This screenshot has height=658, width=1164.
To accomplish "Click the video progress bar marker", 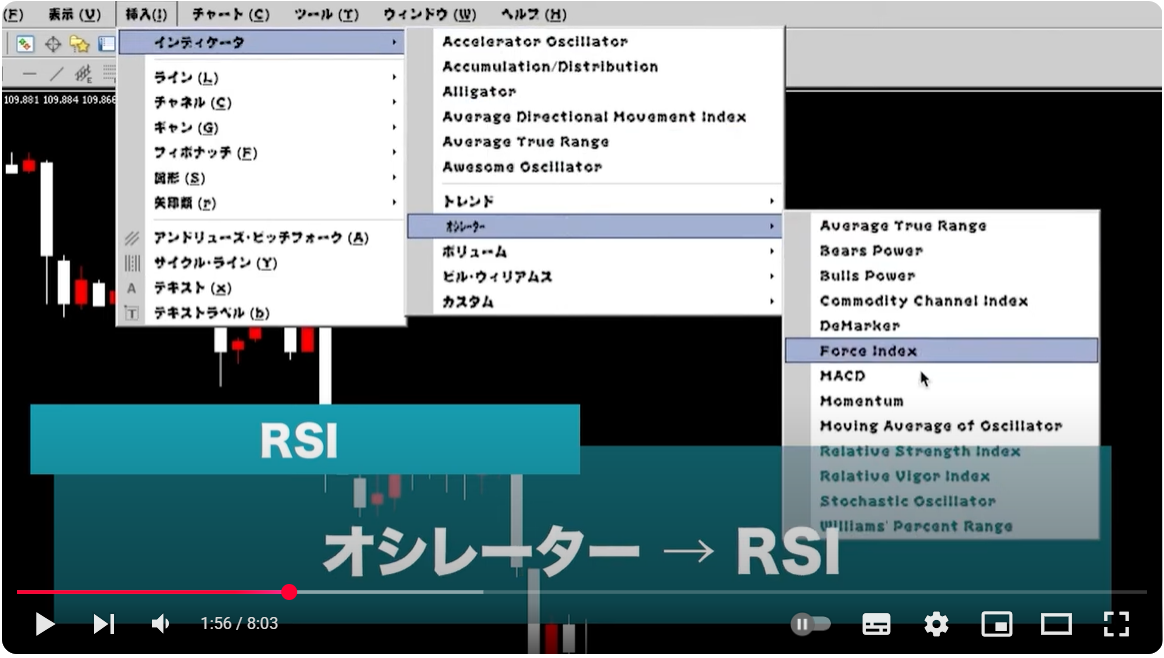I will [x=290, y=592].
